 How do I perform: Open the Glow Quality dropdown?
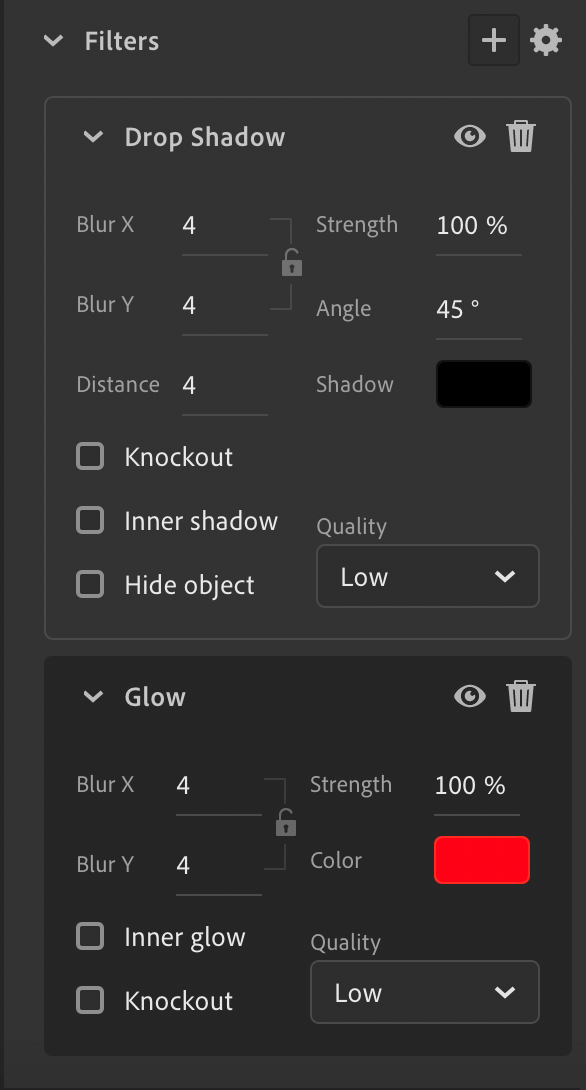click(x=424, y=992)
